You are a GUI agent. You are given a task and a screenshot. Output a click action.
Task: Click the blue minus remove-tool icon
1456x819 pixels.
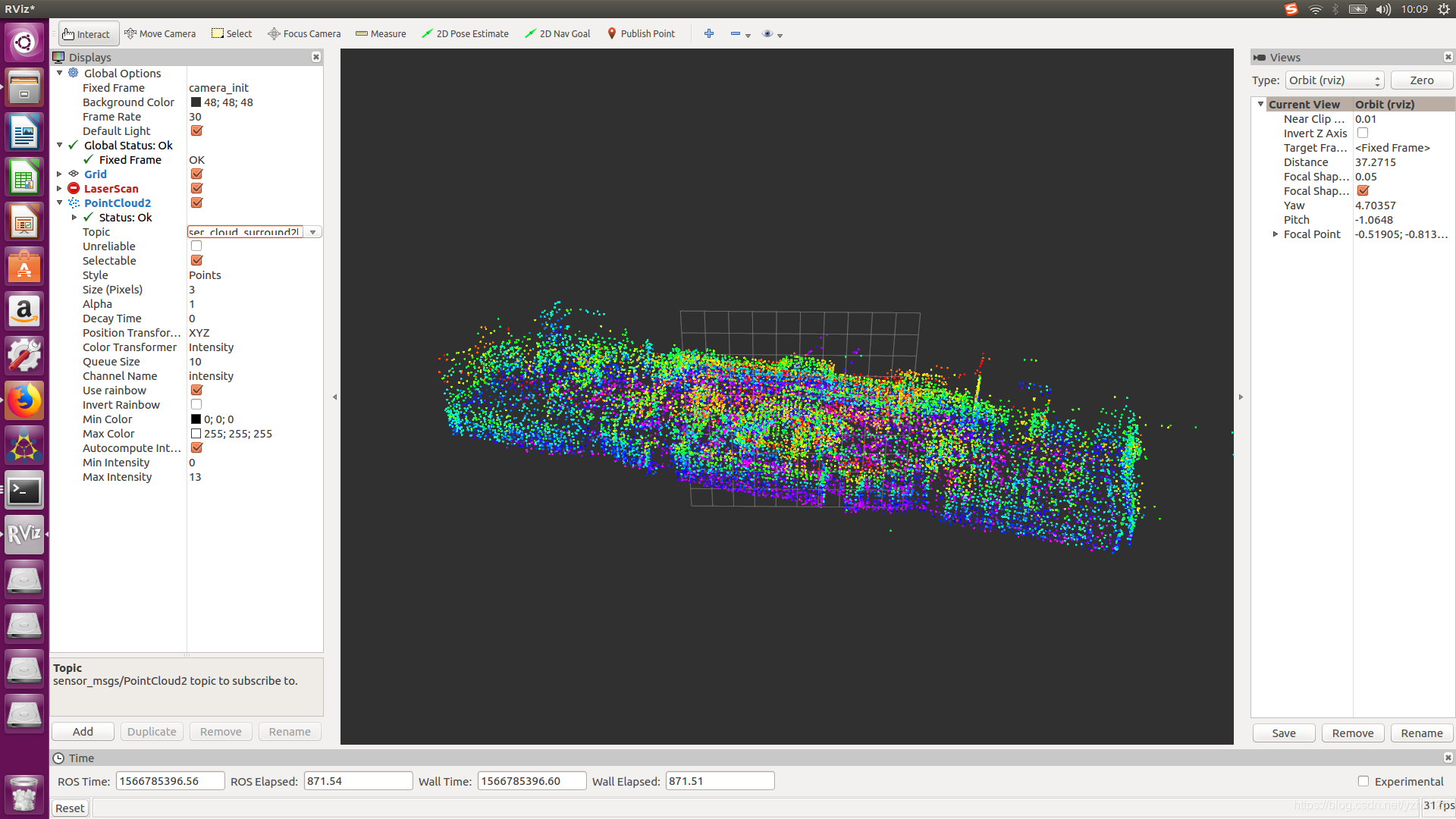pos(736,34)
